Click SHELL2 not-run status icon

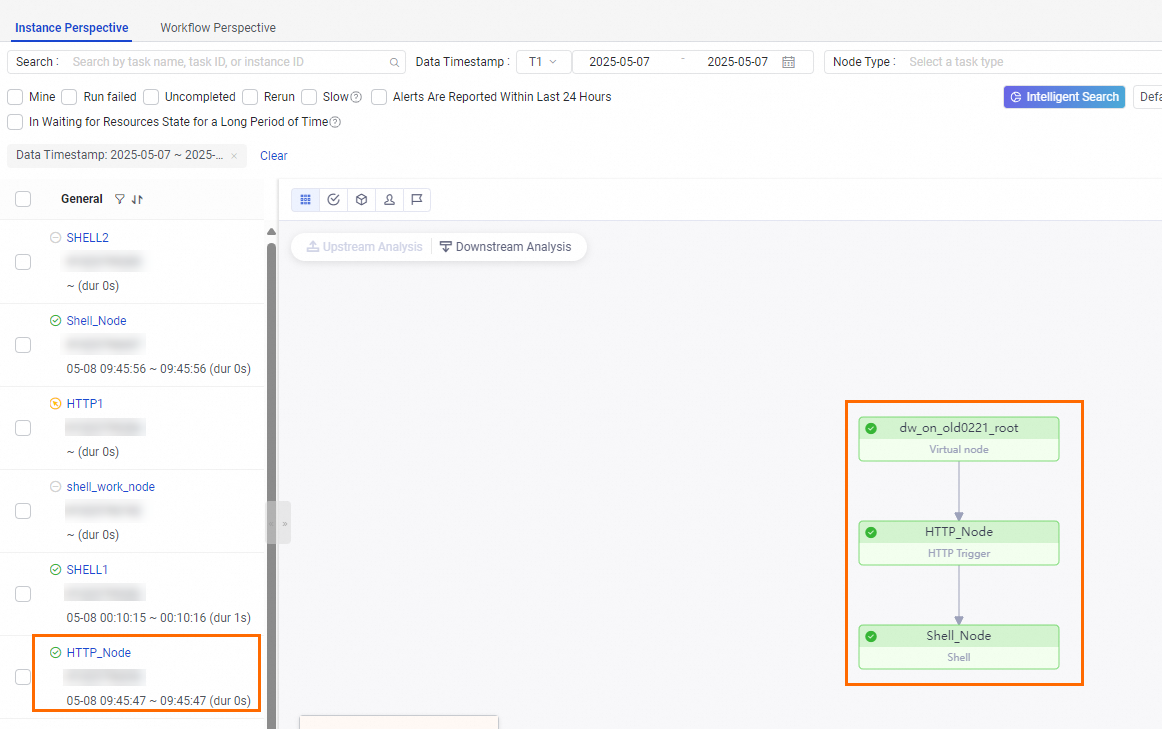(x=56, y=238)
